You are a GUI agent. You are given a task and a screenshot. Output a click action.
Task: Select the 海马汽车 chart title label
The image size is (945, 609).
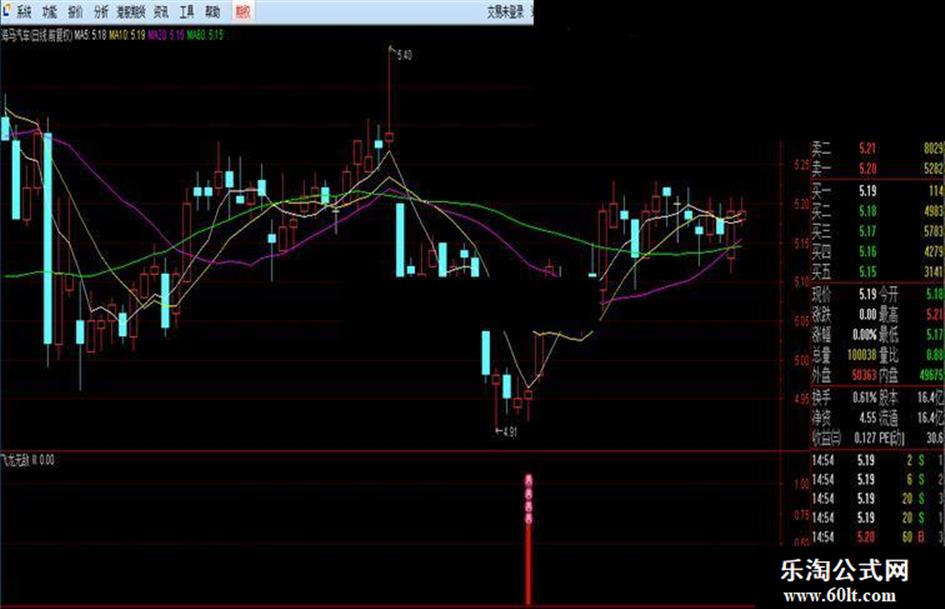[x=36, y=36]
